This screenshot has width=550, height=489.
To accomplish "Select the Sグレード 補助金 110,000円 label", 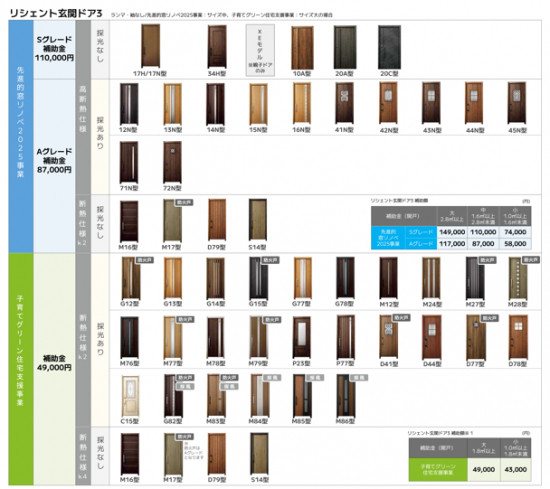I will pos(54,49).
